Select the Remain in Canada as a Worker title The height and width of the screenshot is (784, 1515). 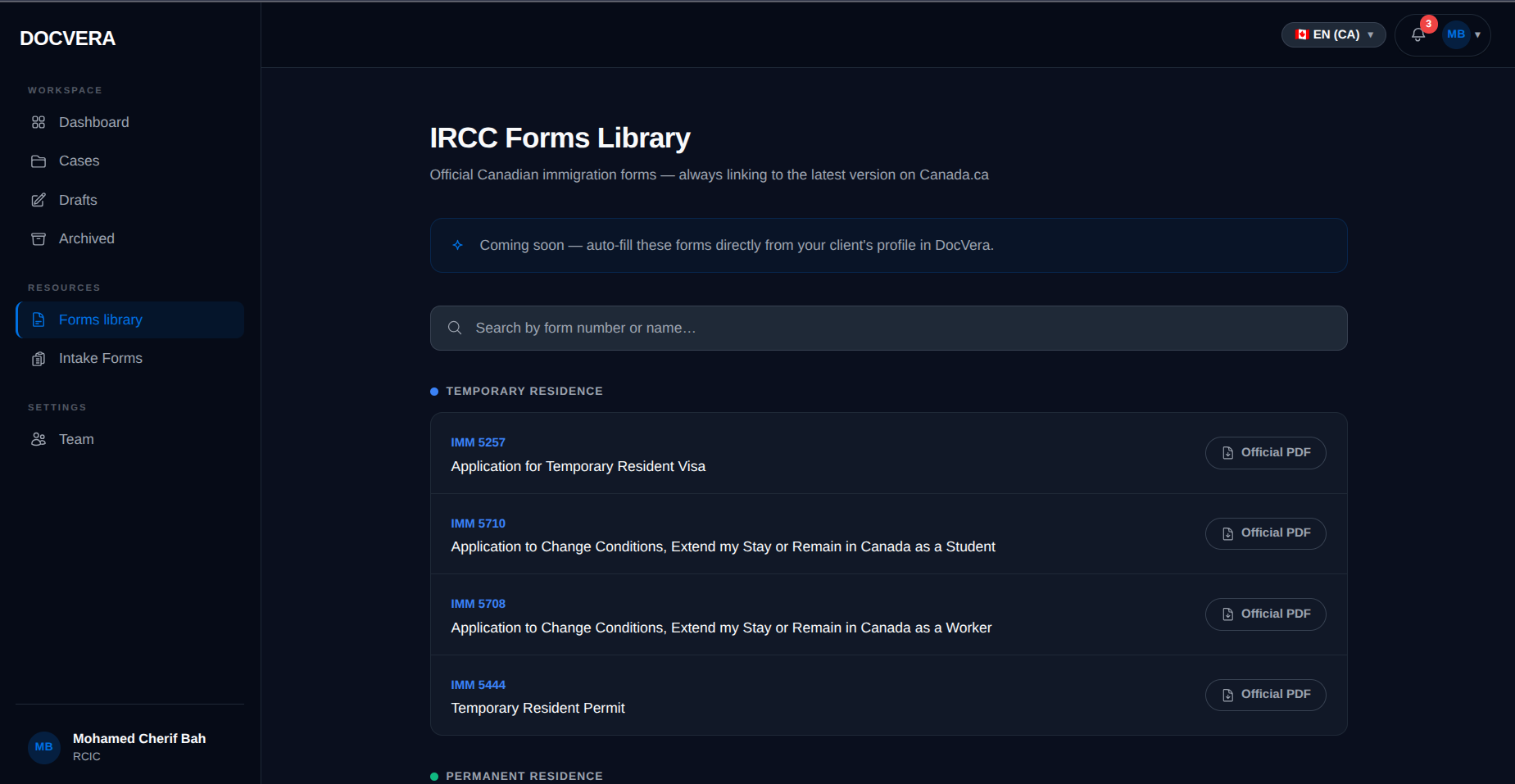[x=721, y=628]
